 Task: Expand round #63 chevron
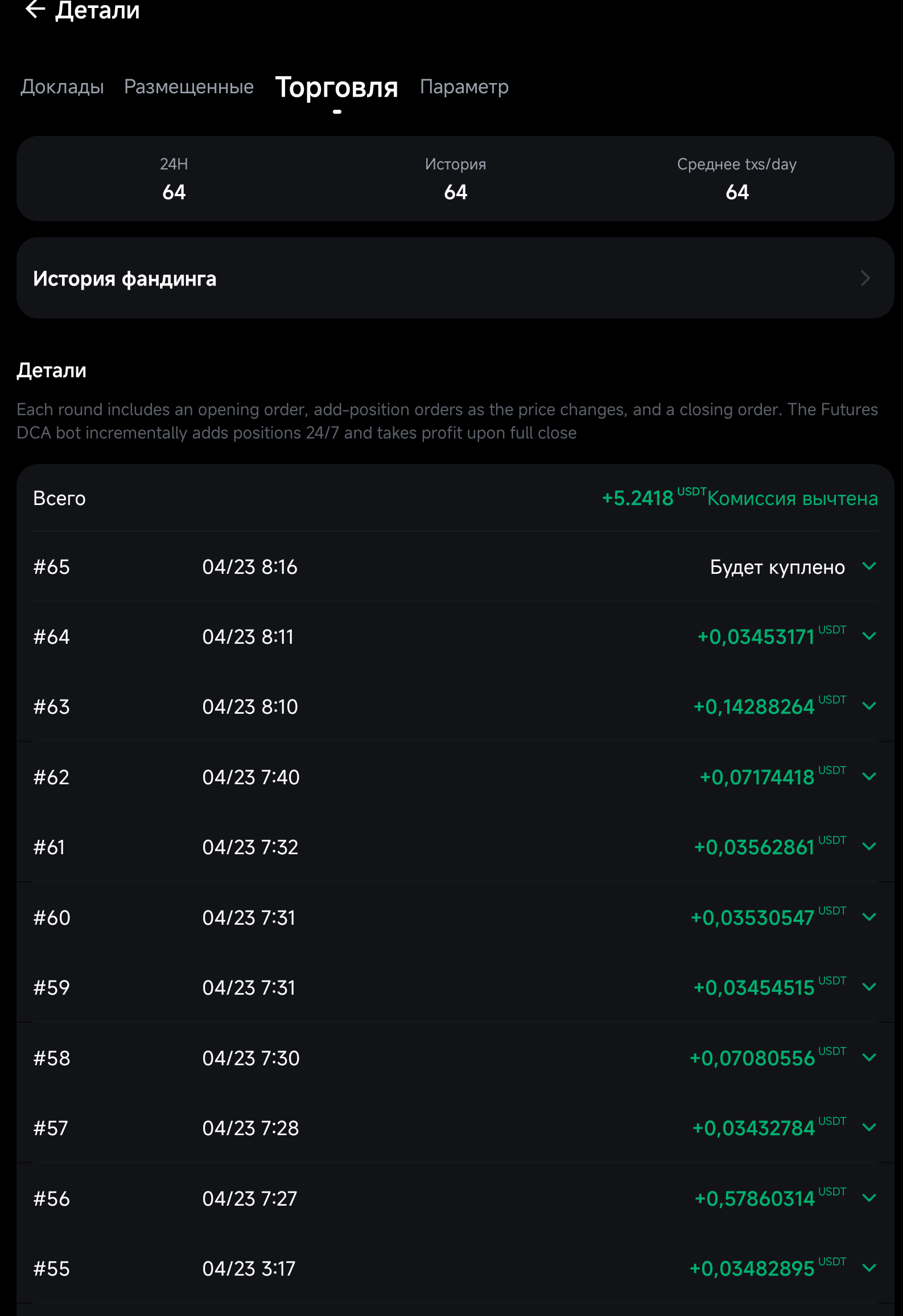(x=869, y=706)
